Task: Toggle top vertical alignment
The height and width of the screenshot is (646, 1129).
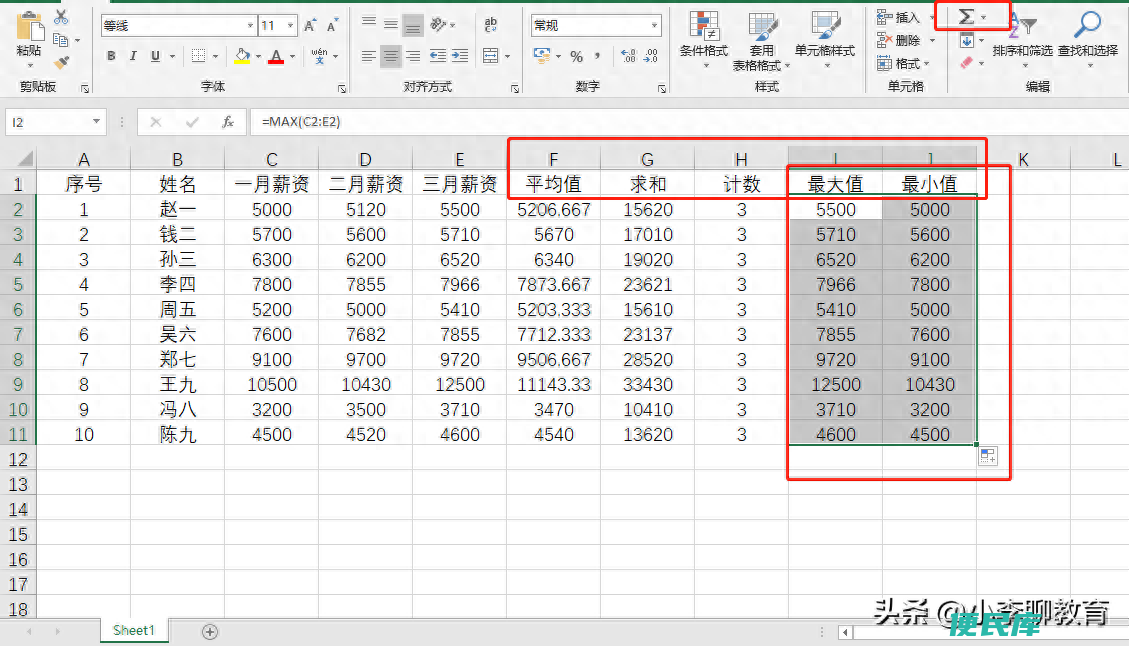Action: pos(369,24)
